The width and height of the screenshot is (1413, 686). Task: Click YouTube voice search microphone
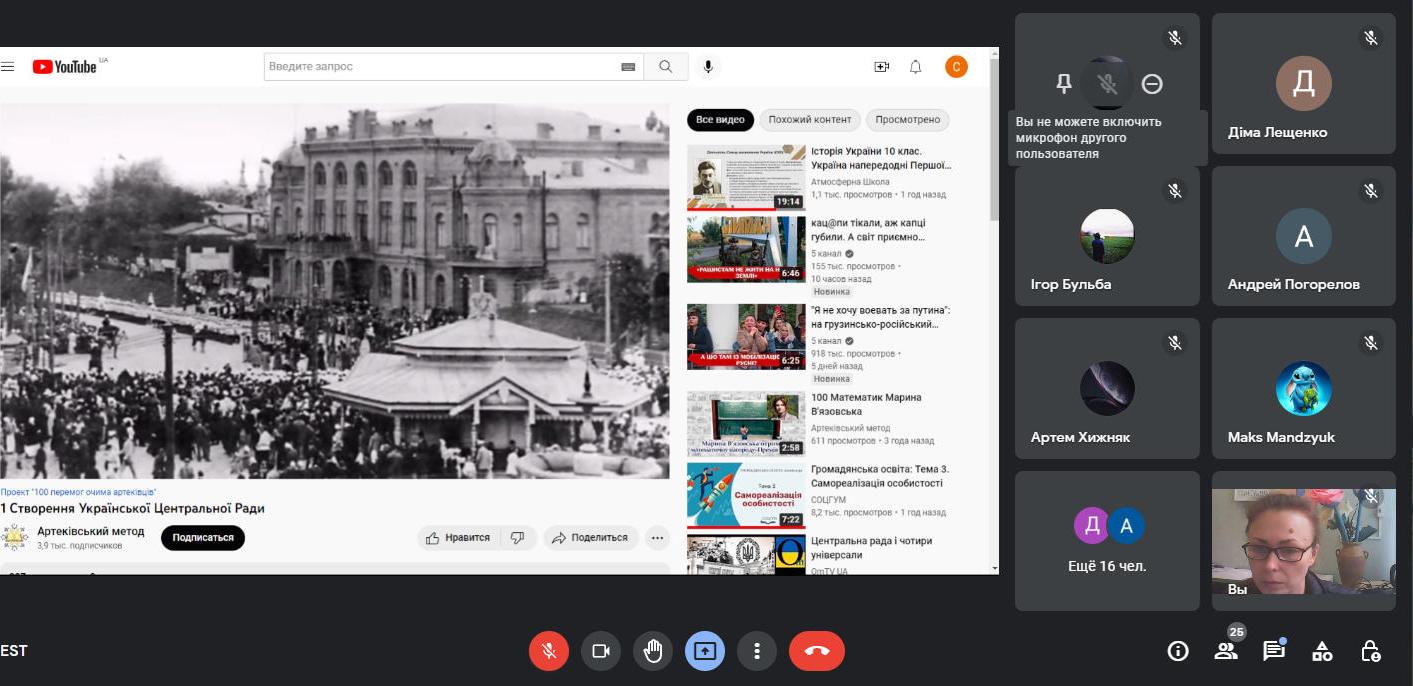coord(708,67)
